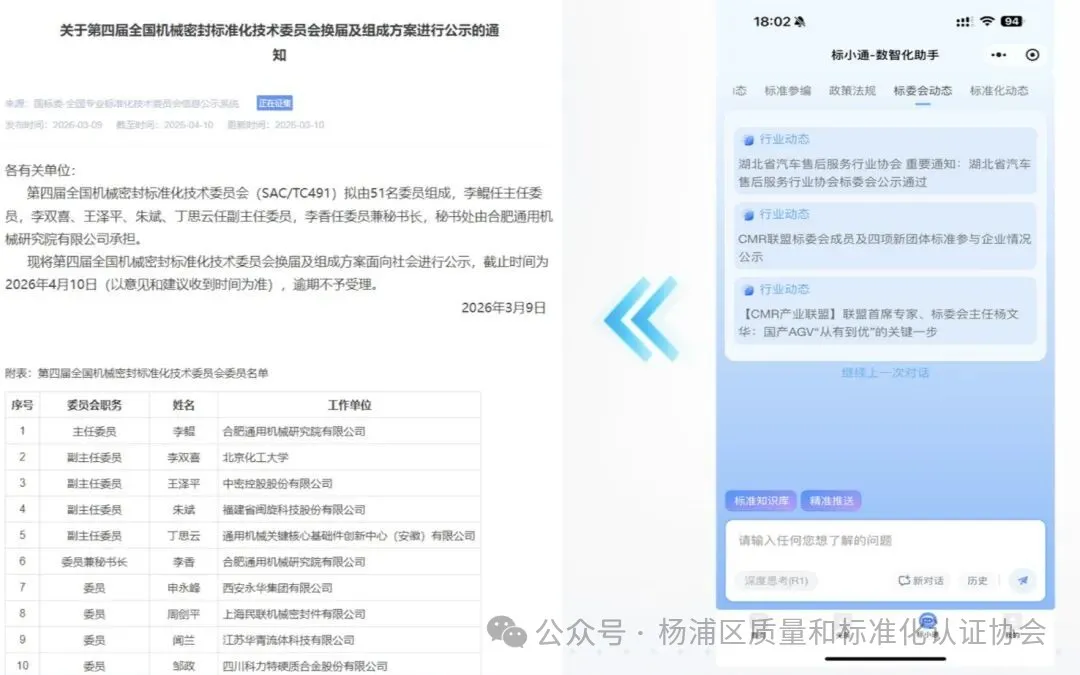Toggle 深度思考(R1) mode
Viewport: 1080px width, 675px height.
point(776,580)
